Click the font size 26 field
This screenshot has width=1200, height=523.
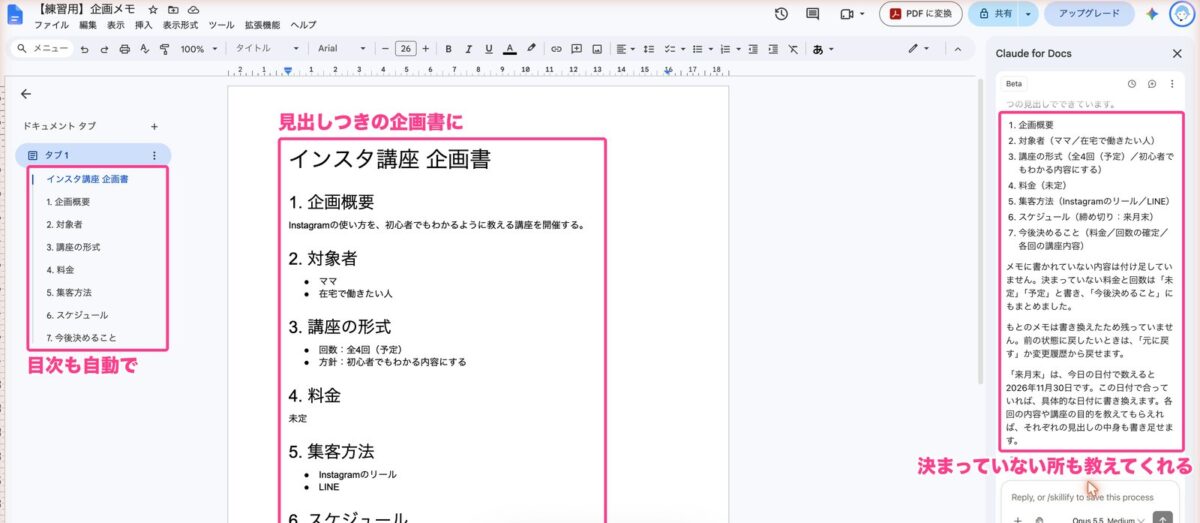click(x=405, y=48)
